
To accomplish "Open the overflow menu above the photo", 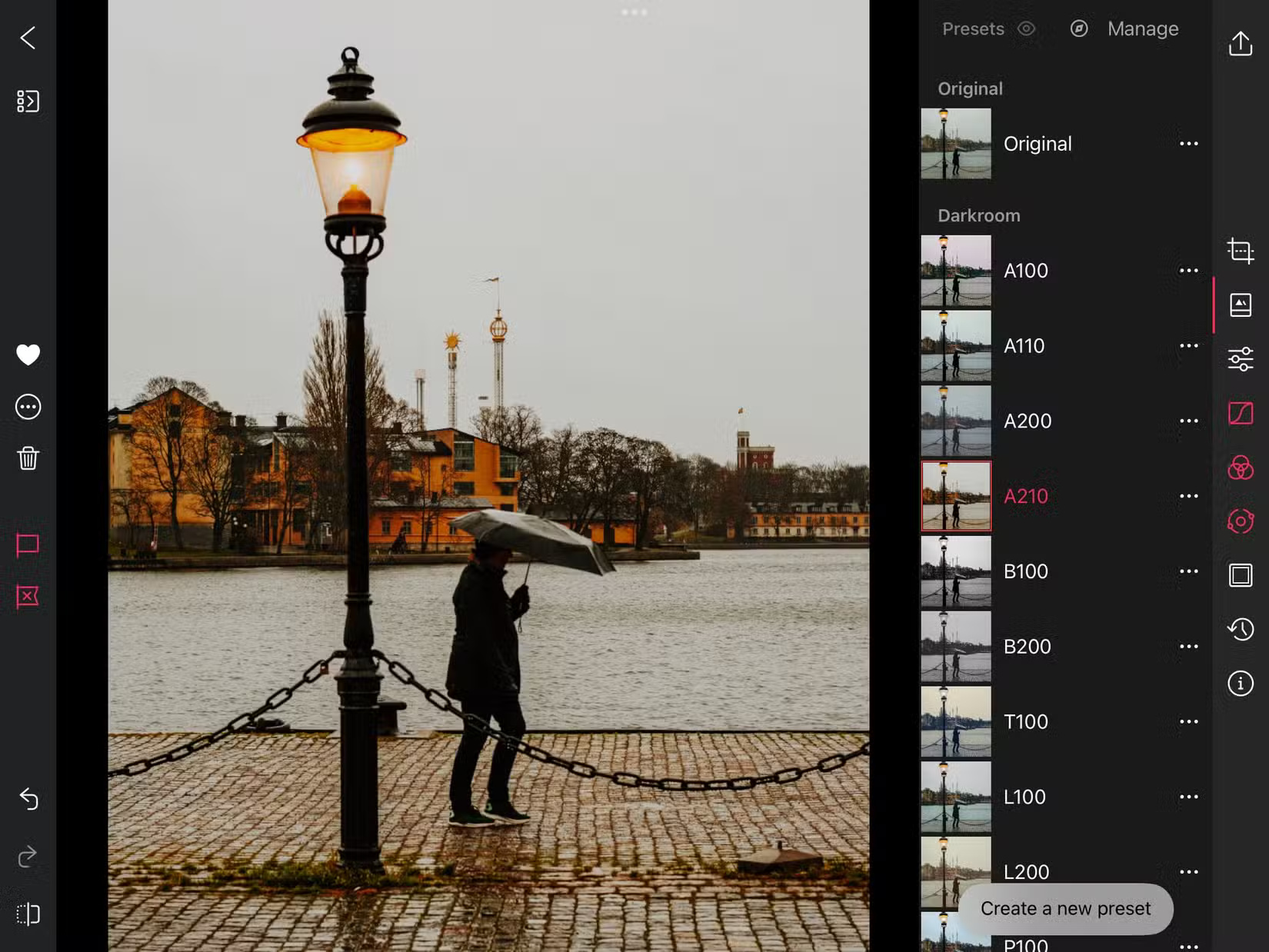I will [x=634, y=12].
